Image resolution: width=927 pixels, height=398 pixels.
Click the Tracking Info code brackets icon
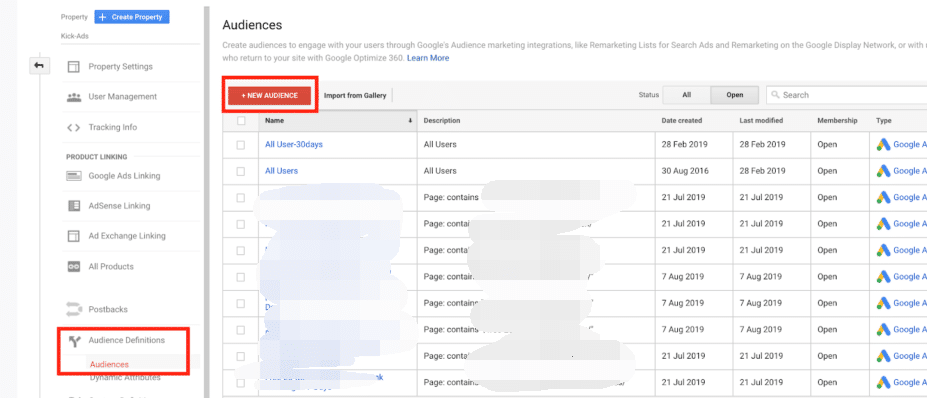73,127
